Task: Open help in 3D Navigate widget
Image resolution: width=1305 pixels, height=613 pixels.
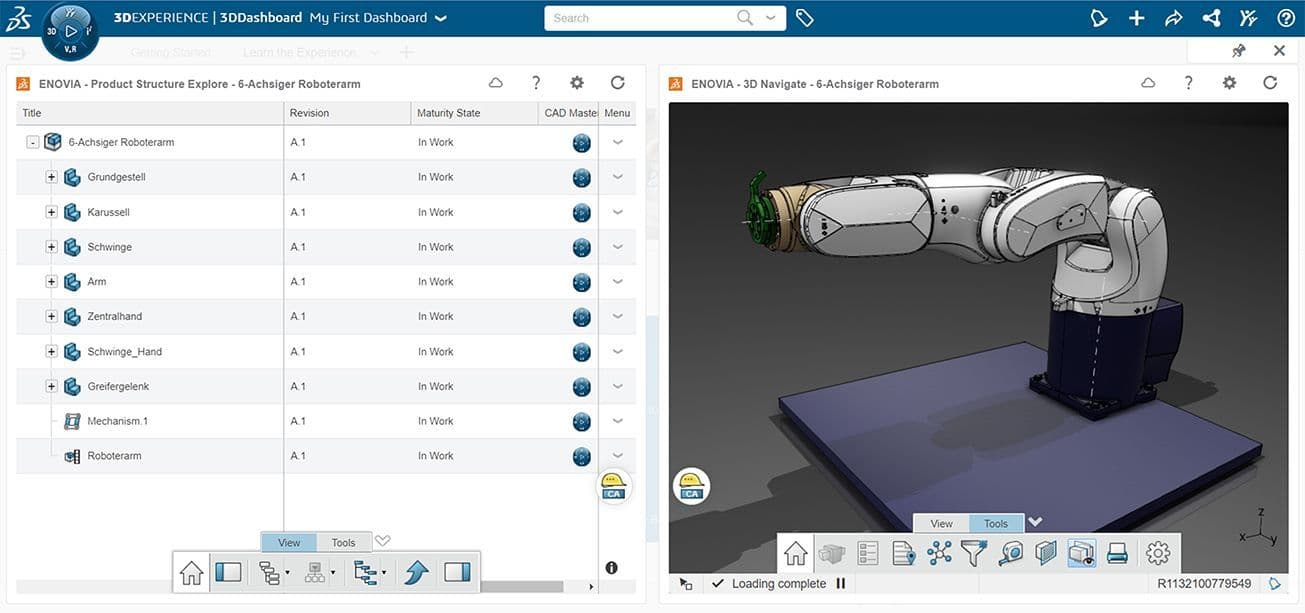Action: [x=1189, y=83]
